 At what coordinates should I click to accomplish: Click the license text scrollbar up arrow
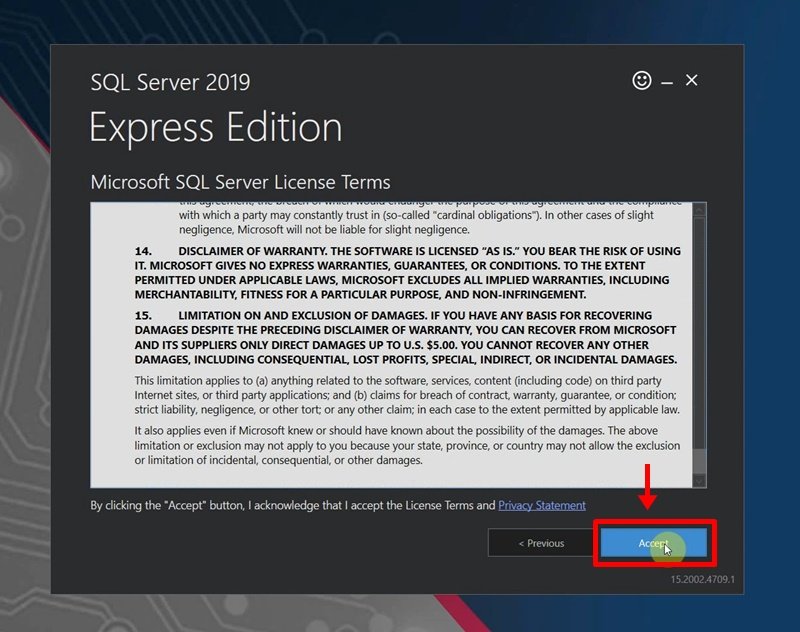tap(699, 210)
